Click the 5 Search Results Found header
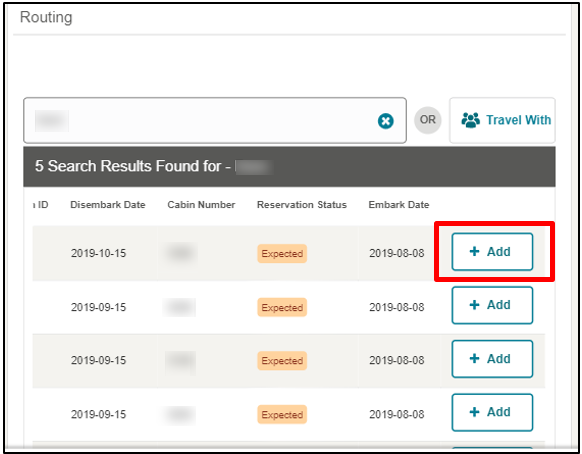The width and height of the screenshot is (582, 454). point(289,166)
